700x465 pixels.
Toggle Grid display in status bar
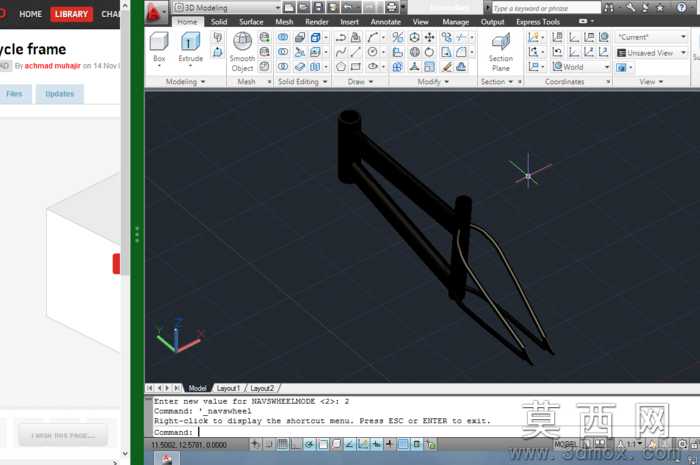pos(282,444)
